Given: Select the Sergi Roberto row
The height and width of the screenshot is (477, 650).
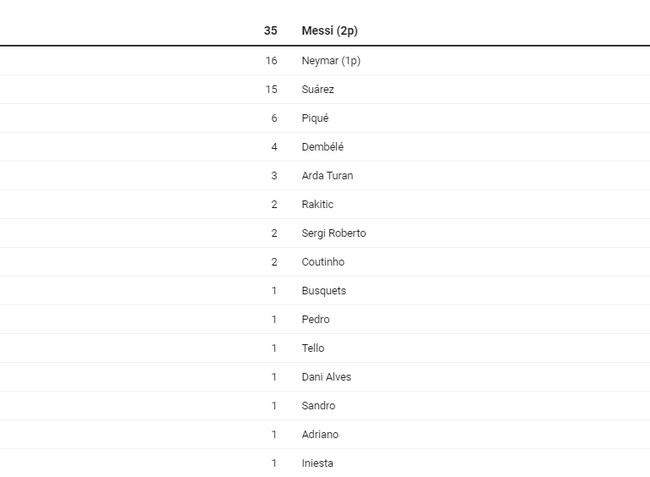Looking at the screenshot, I should coord(333,233).
